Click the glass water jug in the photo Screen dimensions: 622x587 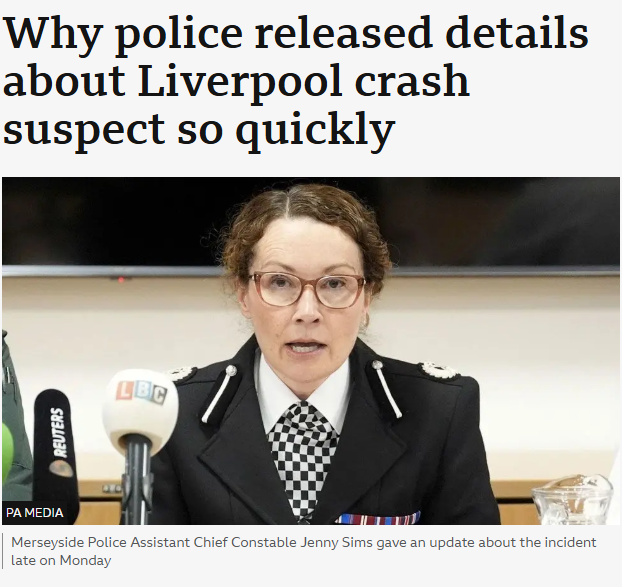click(574, 500)
